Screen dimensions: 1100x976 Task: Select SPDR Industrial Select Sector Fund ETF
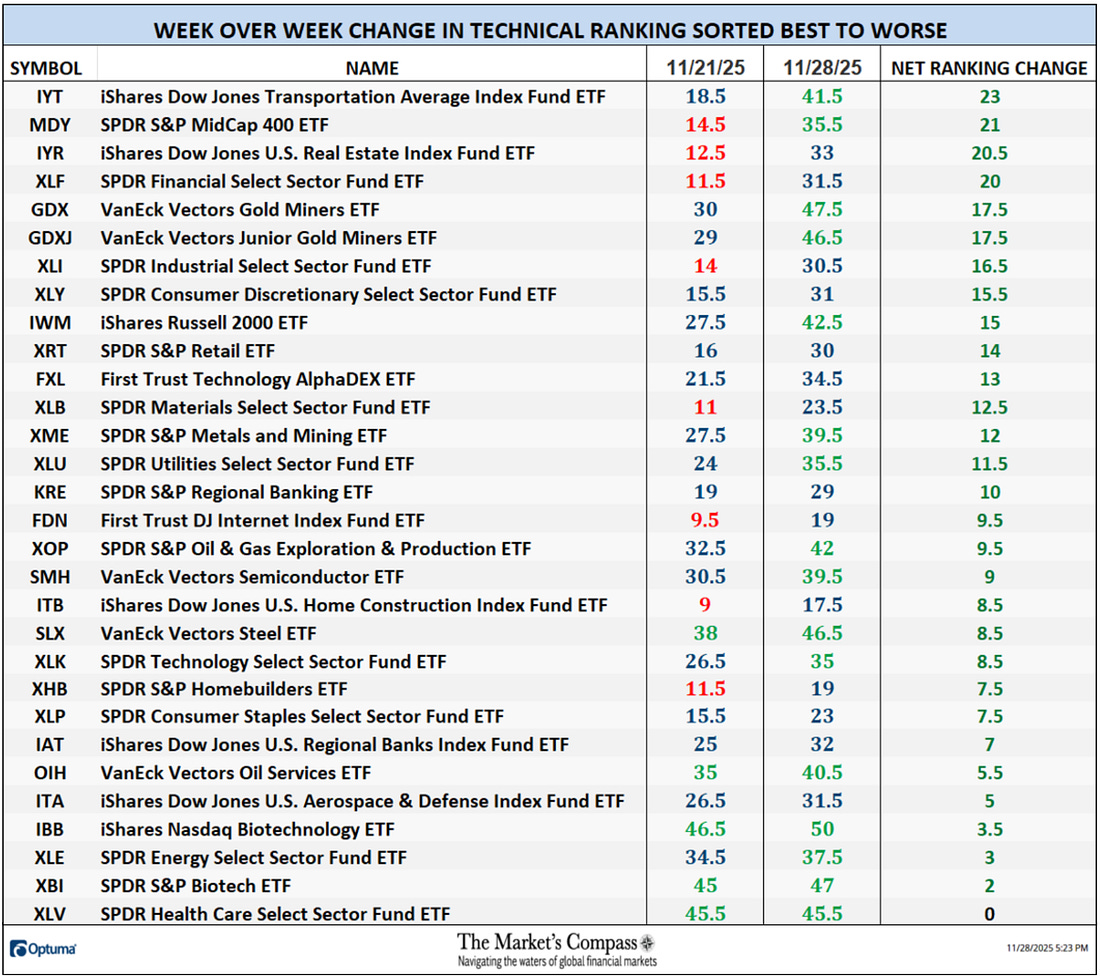click(266, 266)
